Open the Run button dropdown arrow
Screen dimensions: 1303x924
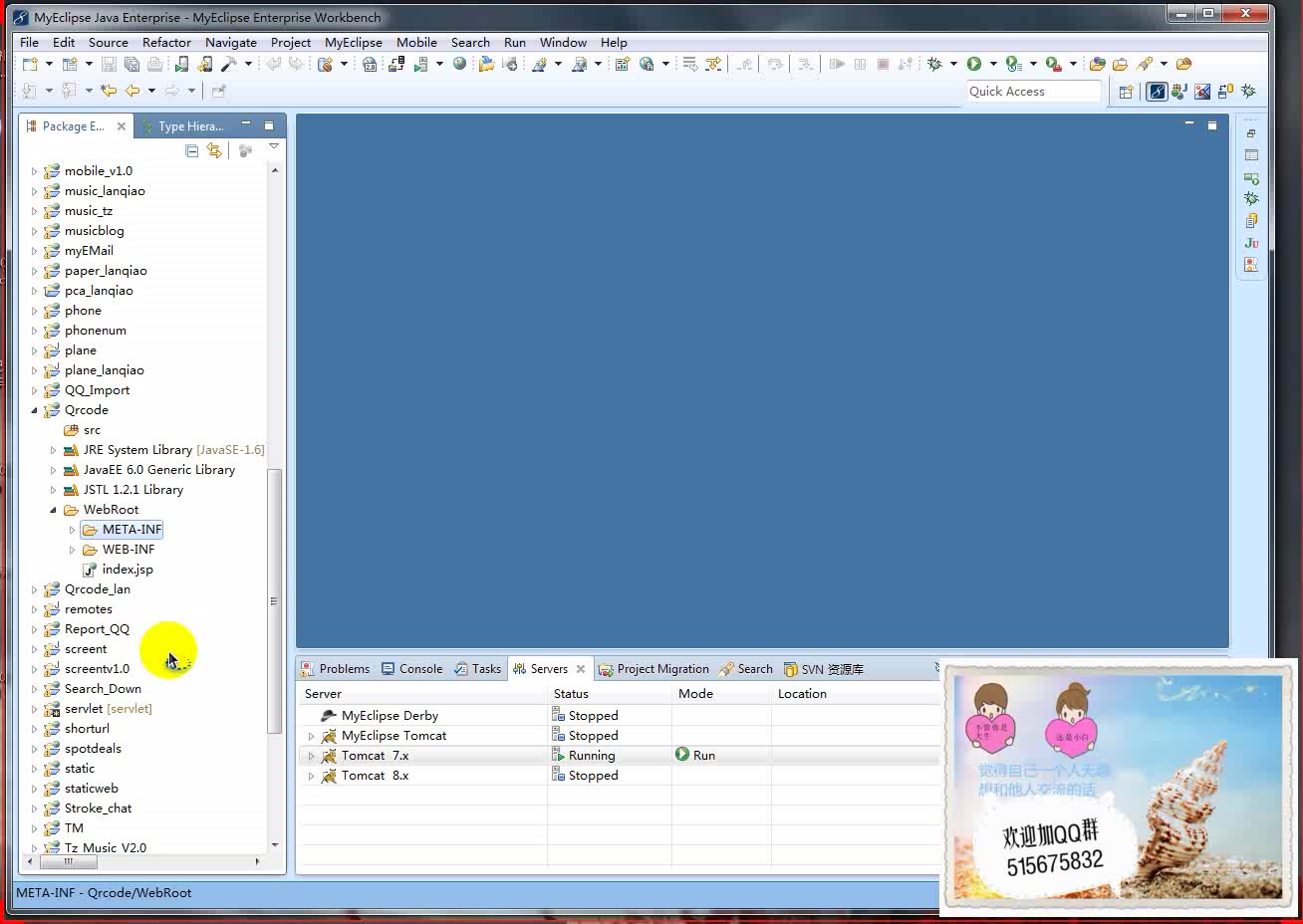coord(993,64)
